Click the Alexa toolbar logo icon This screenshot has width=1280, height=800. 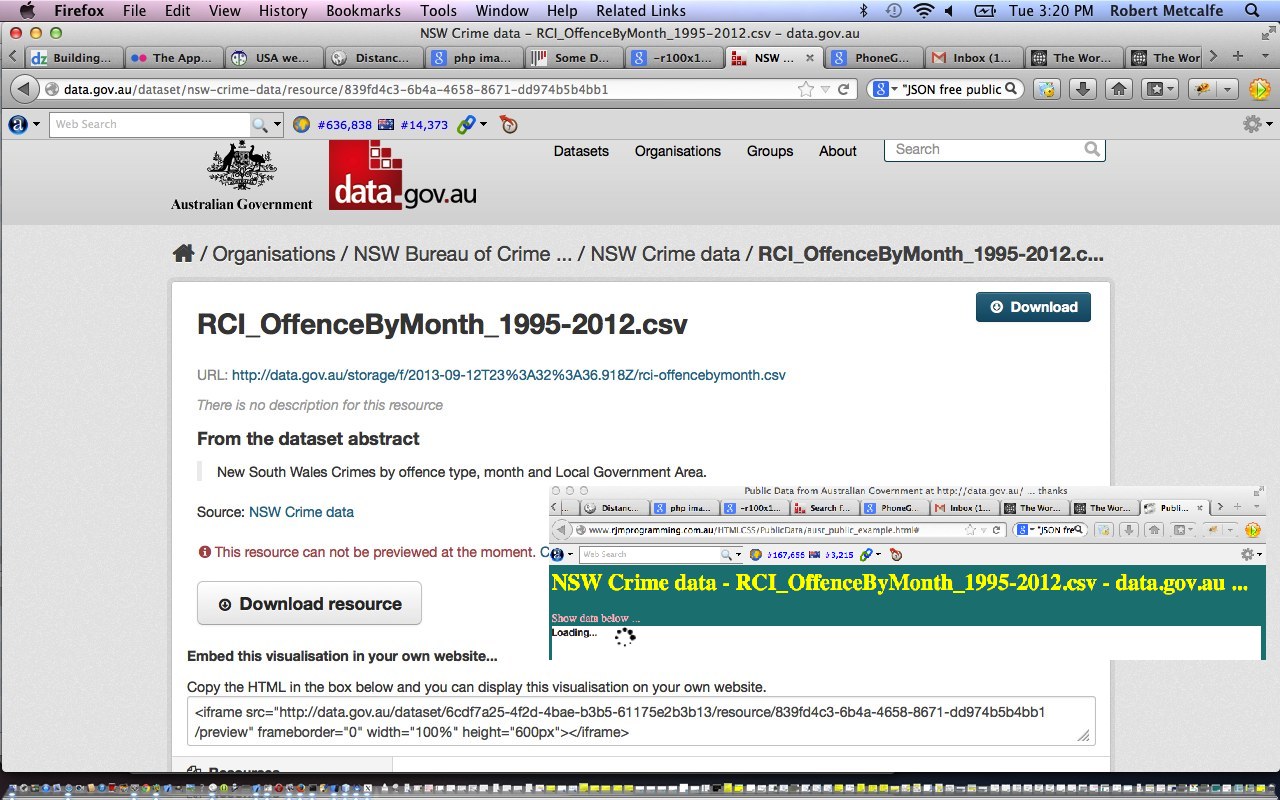[17, 125]
